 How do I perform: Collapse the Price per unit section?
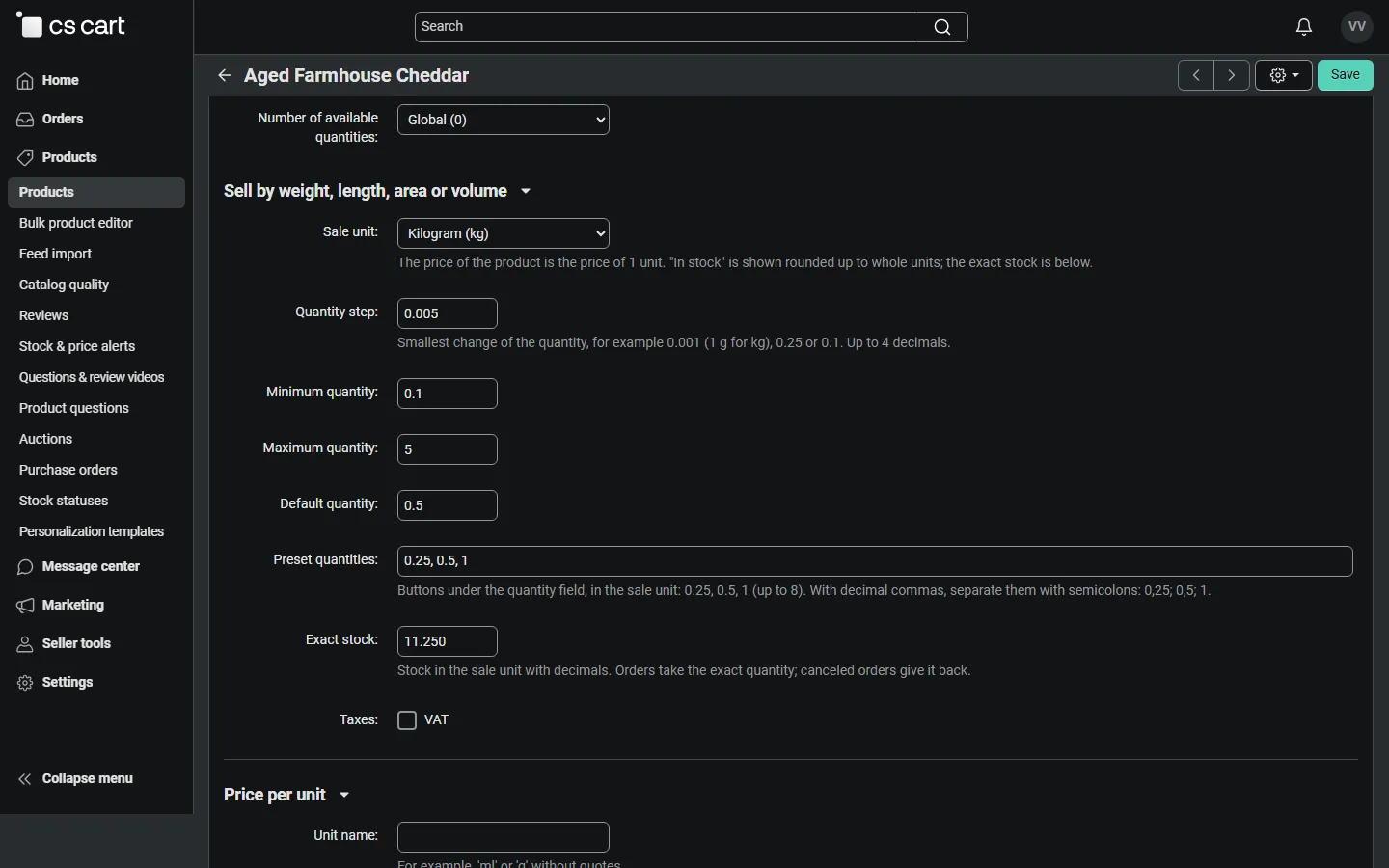286,795
